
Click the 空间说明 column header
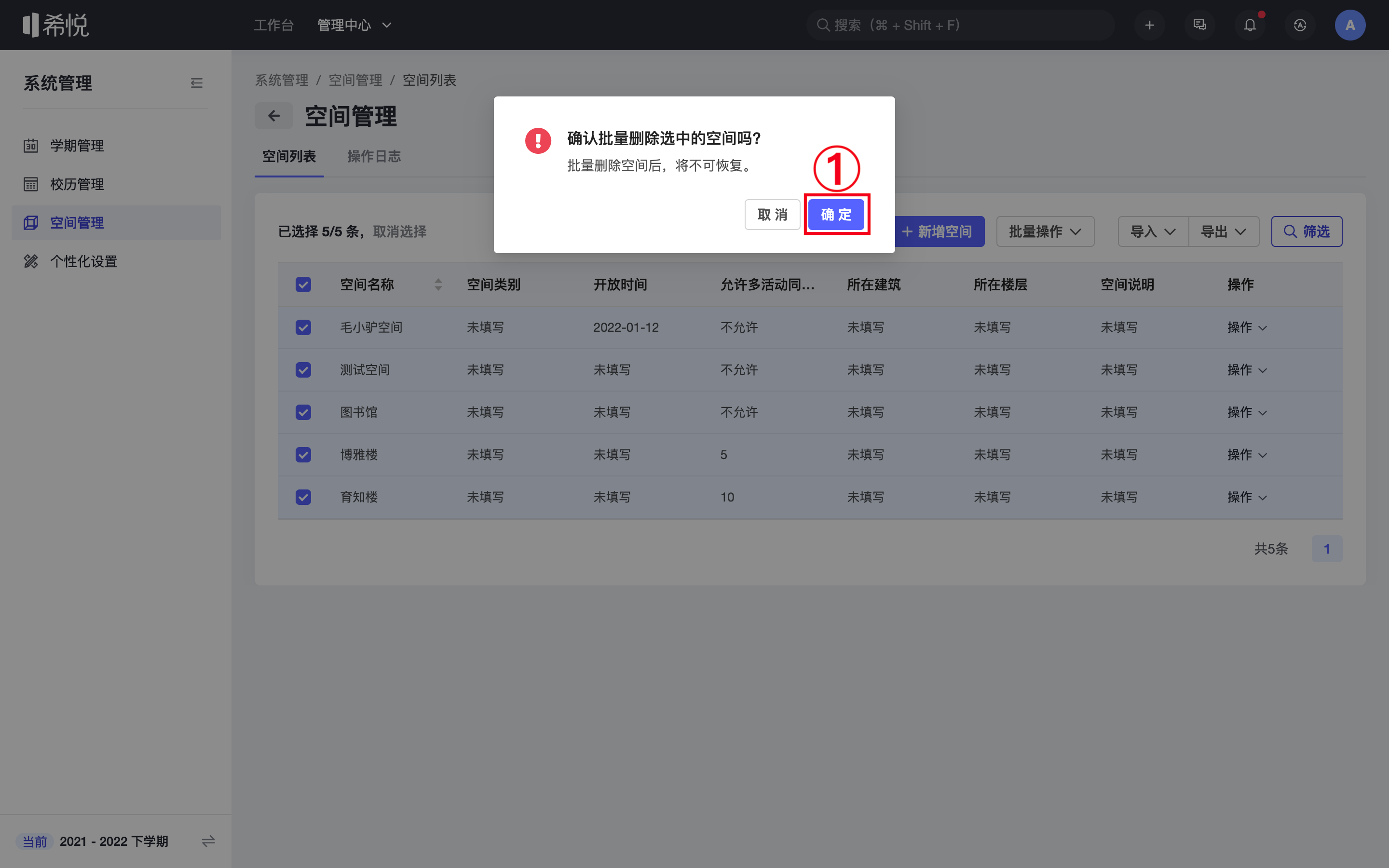point(1127,284)
